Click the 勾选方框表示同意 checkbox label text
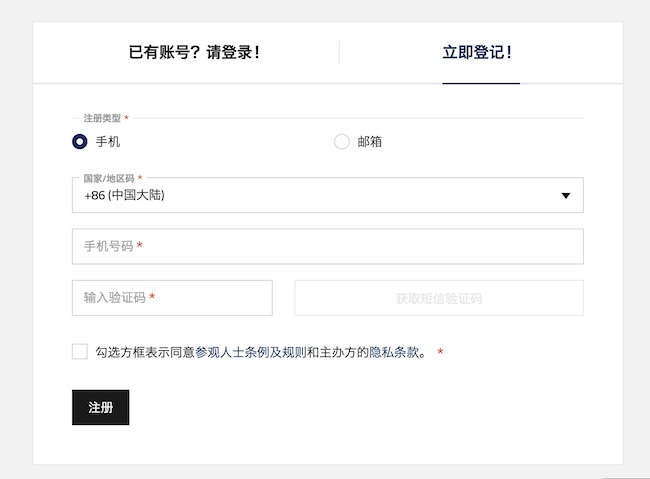Image resolution: width=650 pixels, height=479 pixels. tap(145, 352)
